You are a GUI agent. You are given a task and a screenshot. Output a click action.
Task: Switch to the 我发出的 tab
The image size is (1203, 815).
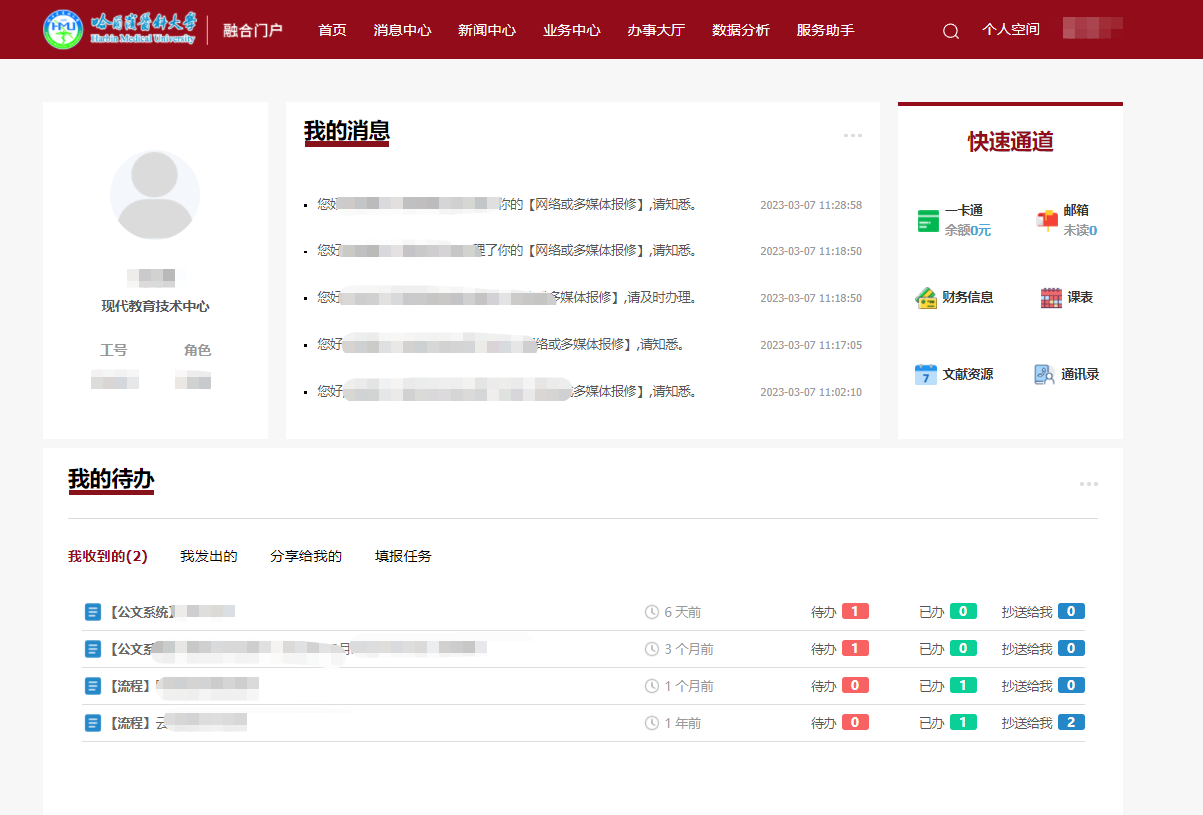[208, 556]
